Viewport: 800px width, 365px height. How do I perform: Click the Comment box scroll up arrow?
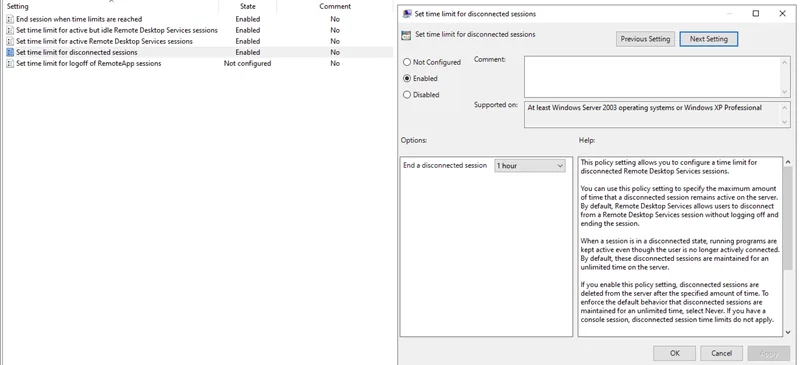coord(785,61)
